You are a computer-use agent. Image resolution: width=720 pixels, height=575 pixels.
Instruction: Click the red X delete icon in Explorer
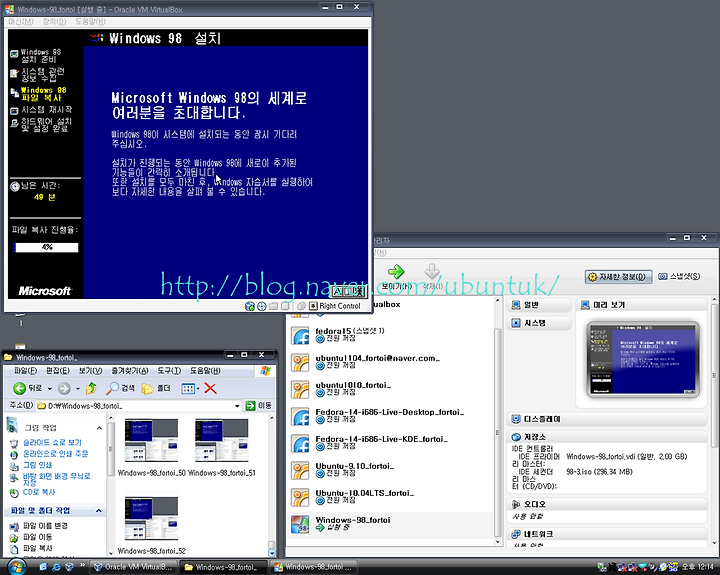pos(210,389)
